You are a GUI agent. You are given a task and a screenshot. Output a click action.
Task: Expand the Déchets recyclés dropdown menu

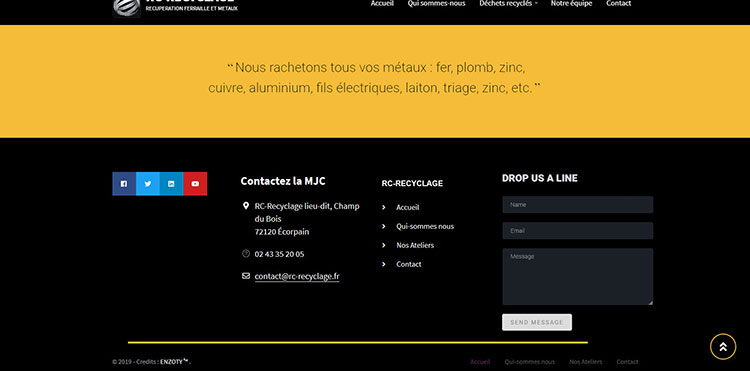(x=508, y=3)
